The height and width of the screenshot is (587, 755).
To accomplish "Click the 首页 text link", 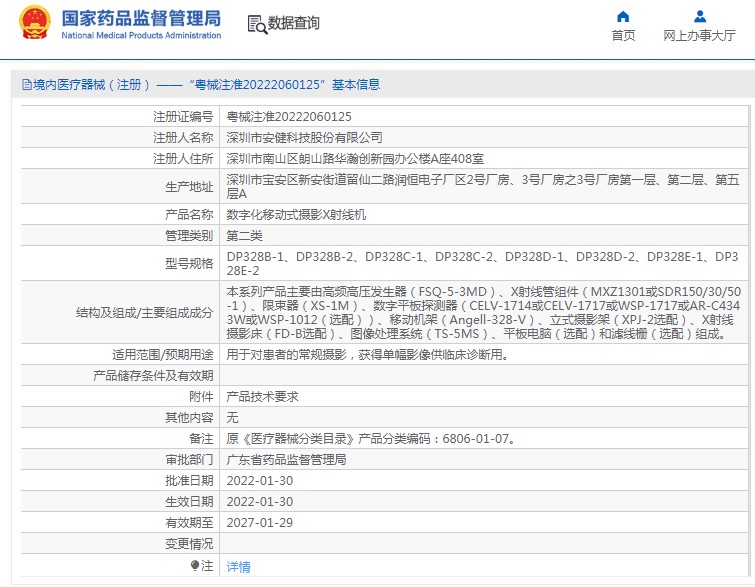I will 623,35.
